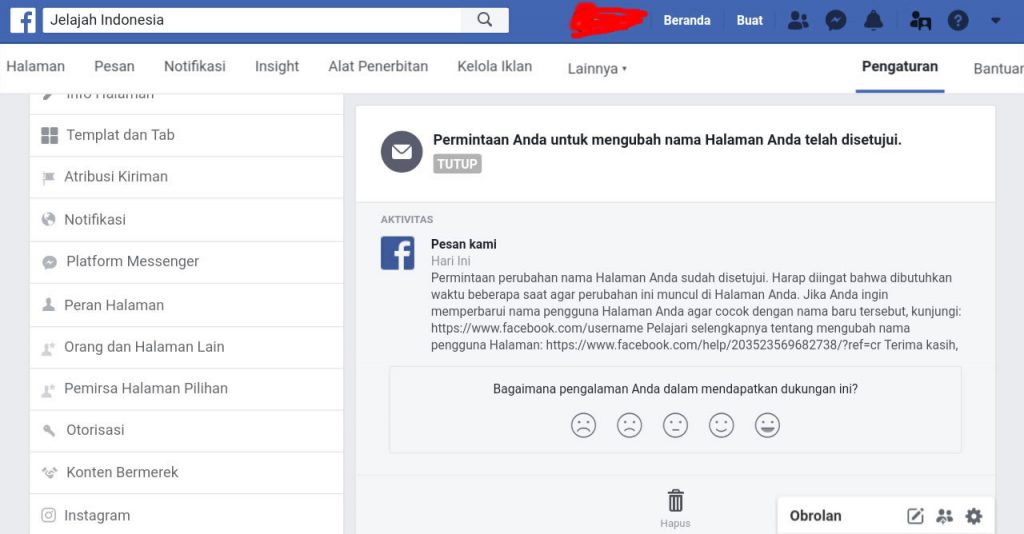Open Peran Halaman settings
This screenshot has height=534, width=1024.
(x=186, y=305)
